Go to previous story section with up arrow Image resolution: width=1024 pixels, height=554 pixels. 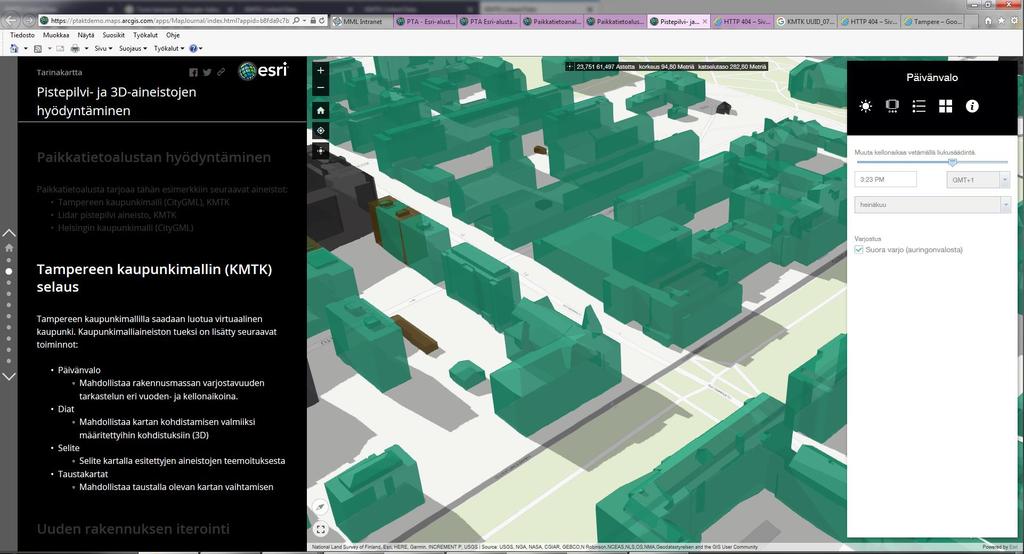click(8, 233)
